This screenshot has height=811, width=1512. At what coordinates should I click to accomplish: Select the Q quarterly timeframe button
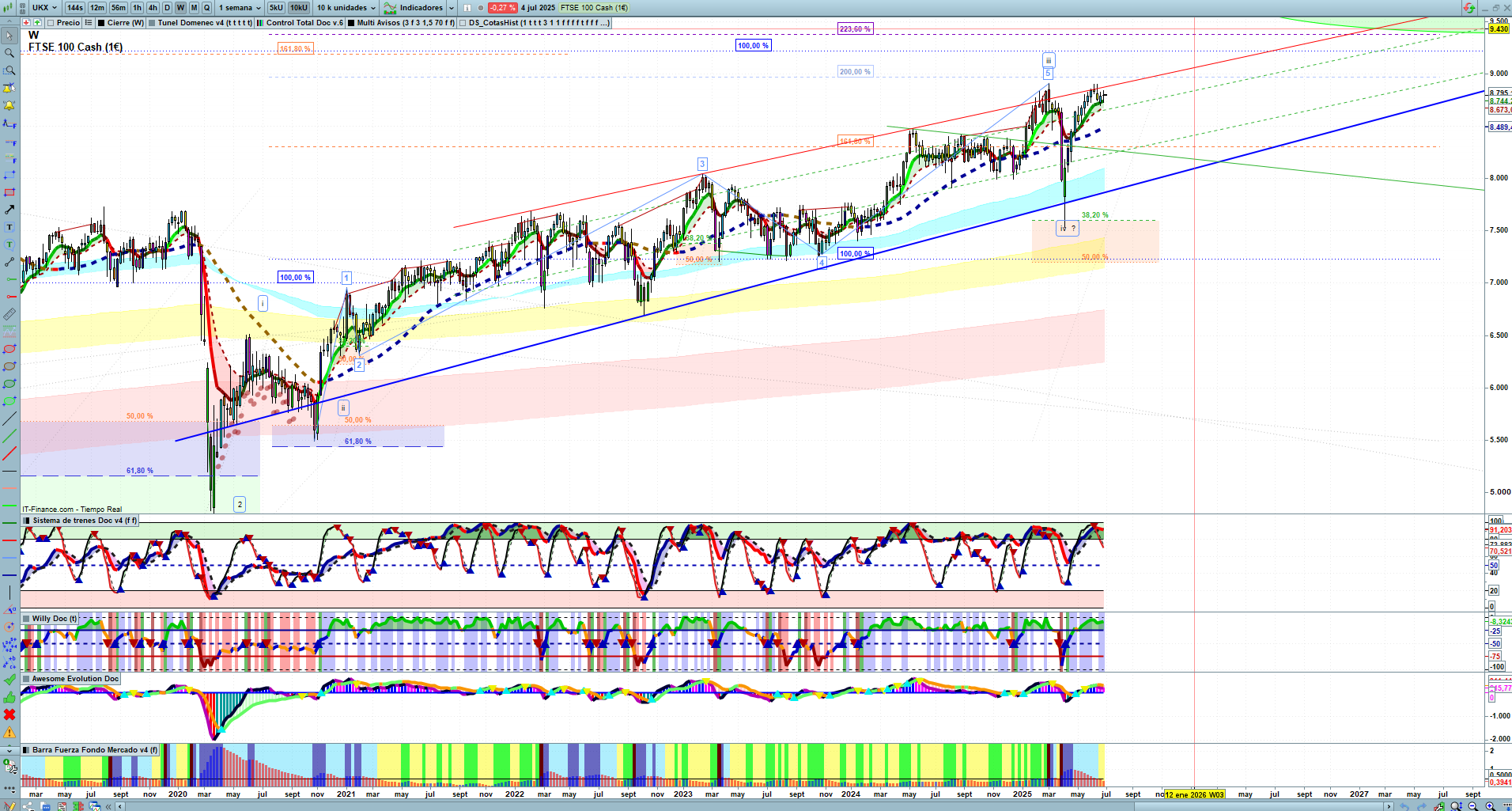(207, 8)
